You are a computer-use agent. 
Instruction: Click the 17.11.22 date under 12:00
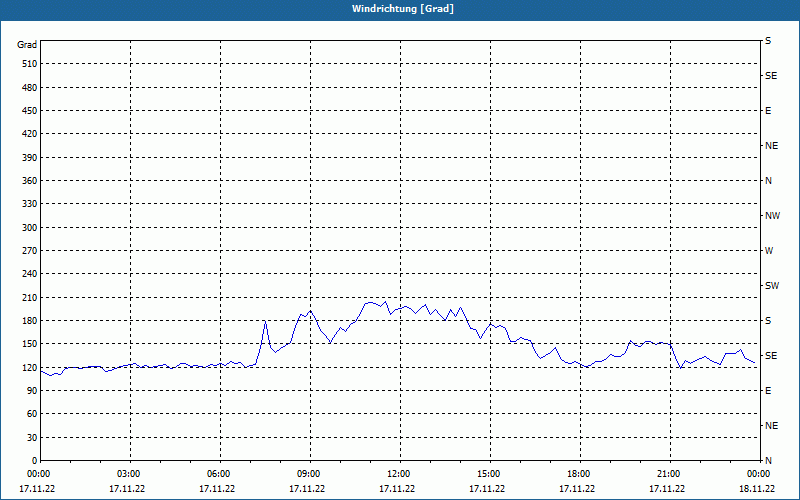pyautogui.click(x=397, y=489)
